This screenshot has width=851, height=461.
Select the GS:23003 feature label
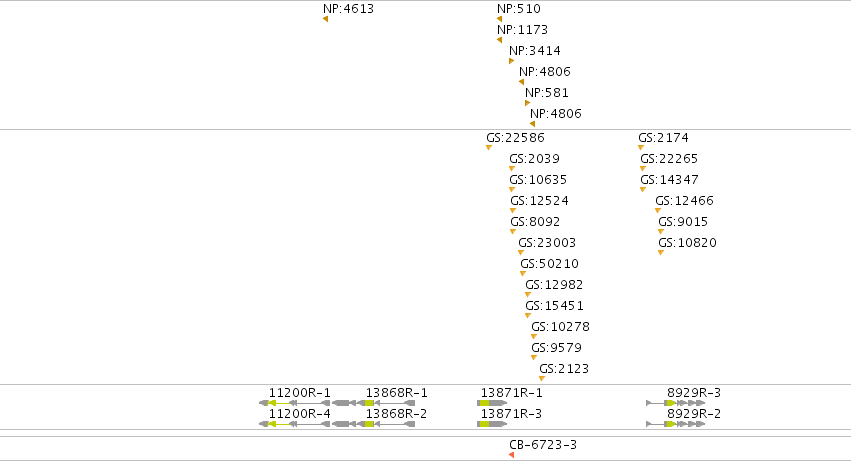coord(547,243)
